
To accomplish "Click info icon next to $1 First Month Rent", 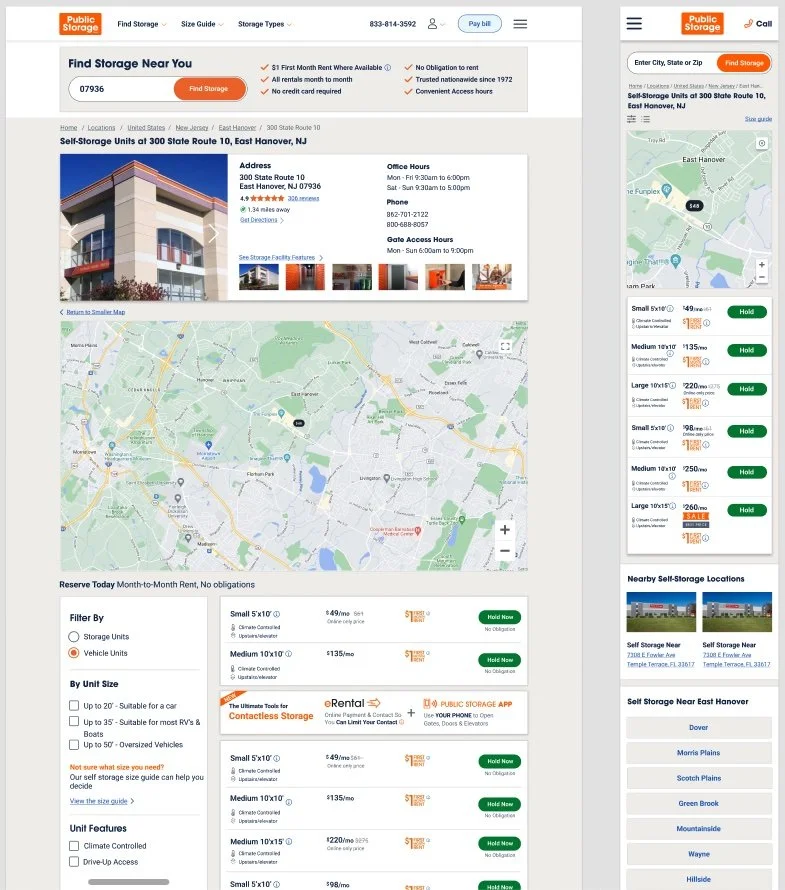I will [x=388, y=67].
